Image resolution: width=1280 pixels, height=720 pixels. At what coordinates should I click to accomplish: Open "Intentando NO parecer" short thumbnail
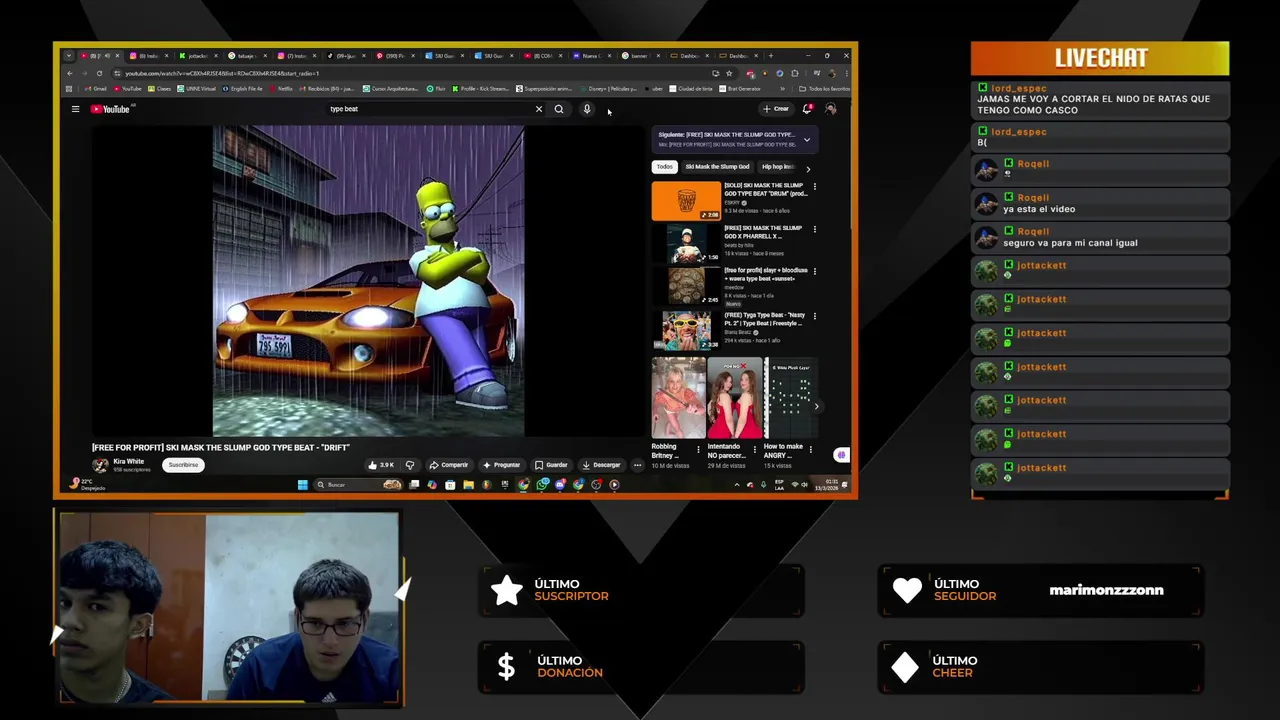click(735, 398)
